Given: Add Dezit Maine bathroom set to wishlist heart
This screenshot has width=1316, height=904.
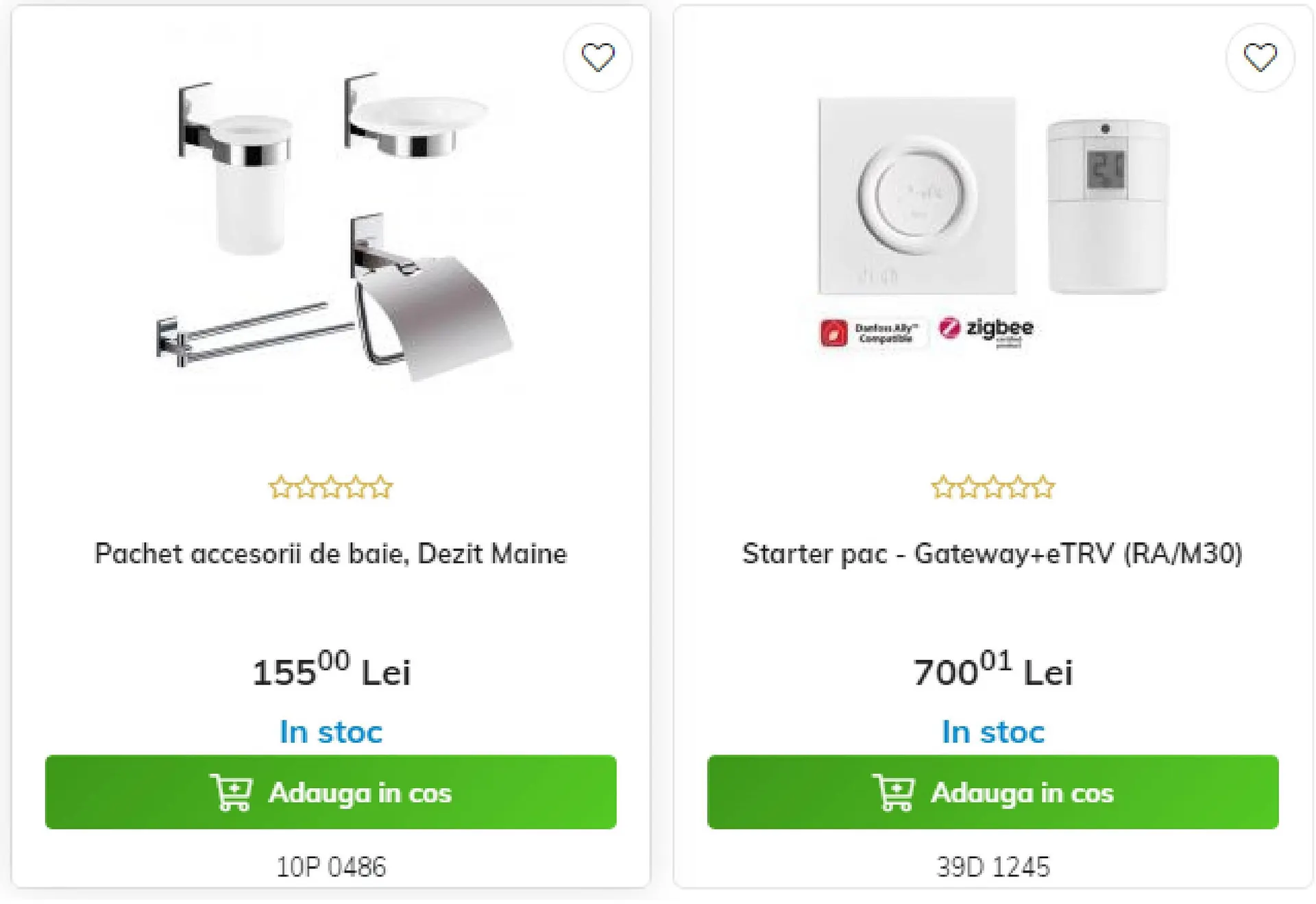Looking at the screenshot, I should click(x=598, y=58).
